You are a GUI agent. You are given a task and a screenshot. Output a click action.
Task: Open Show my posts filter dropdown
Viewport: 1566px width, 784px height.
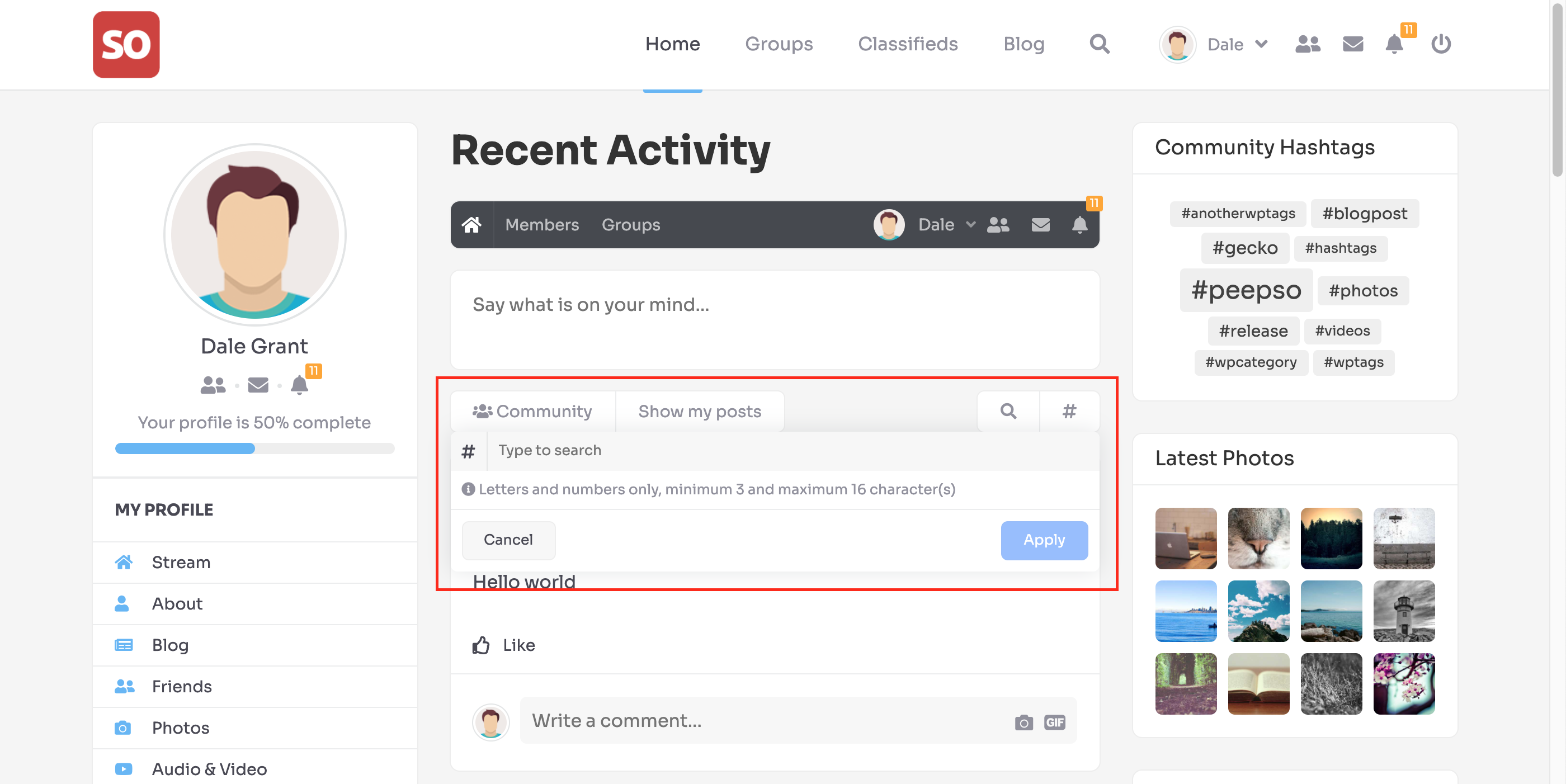click(700, 412)
